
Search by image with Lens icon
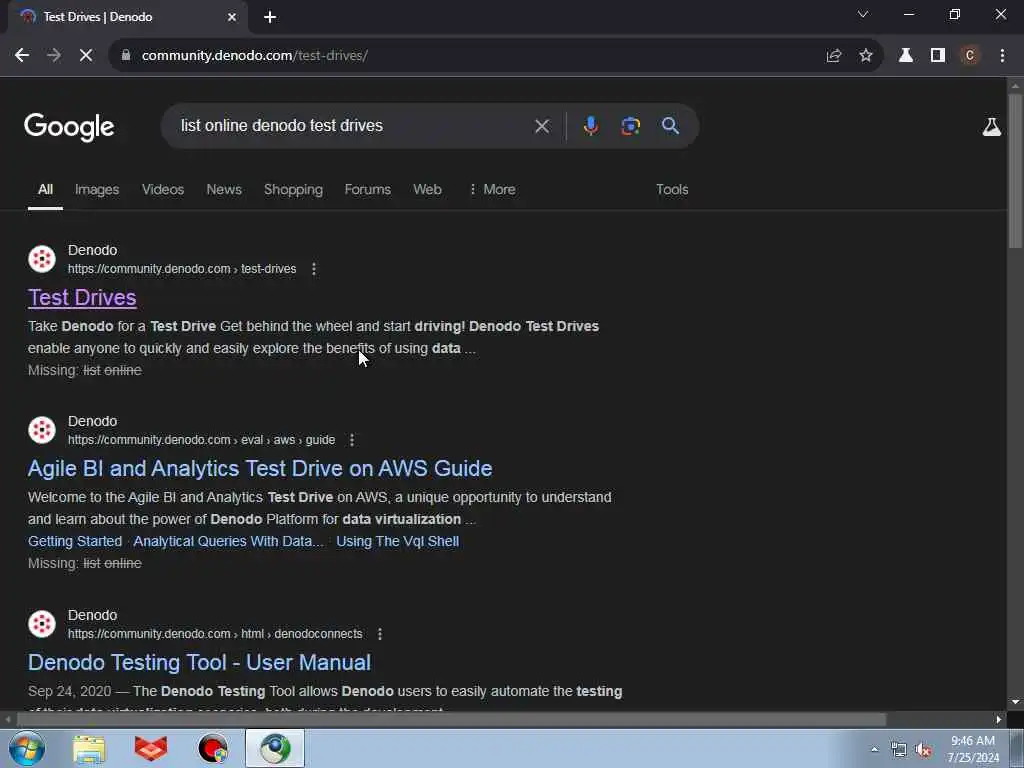(x=630, y=126)
